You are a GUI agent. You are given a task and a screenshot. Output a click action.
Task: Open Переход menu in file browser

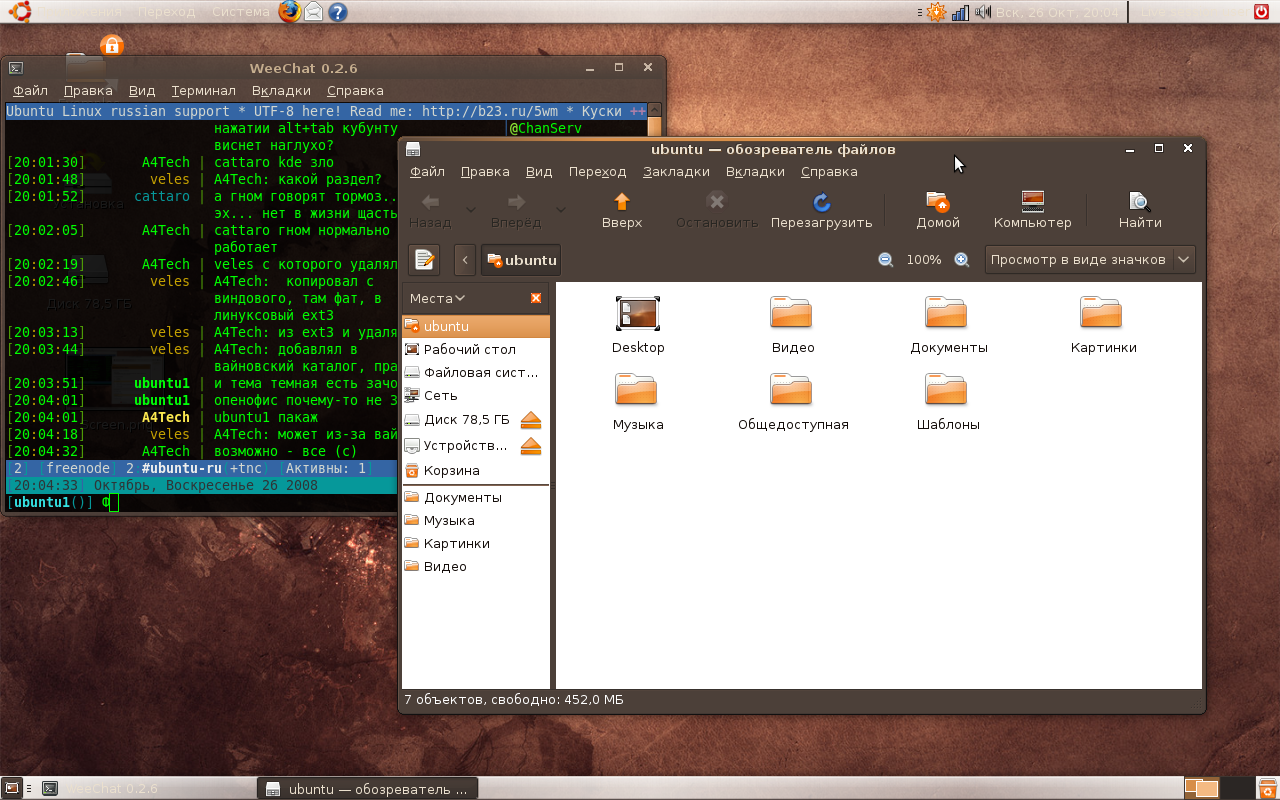click(597, 172)
